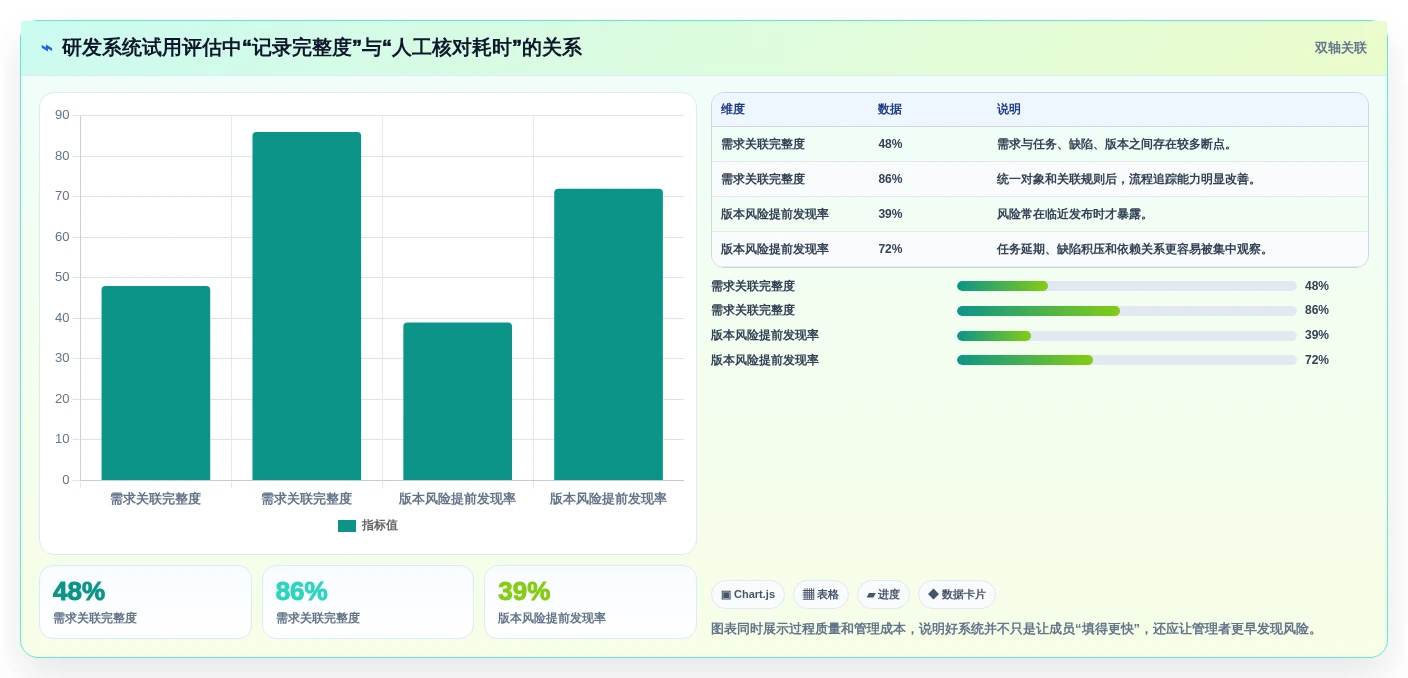1408x678 pixels.
Task: Click the description '需求与任务、缺陷、版本之间存在较多断点。'
Action: pyautogui.click(x=1117, y=144)
